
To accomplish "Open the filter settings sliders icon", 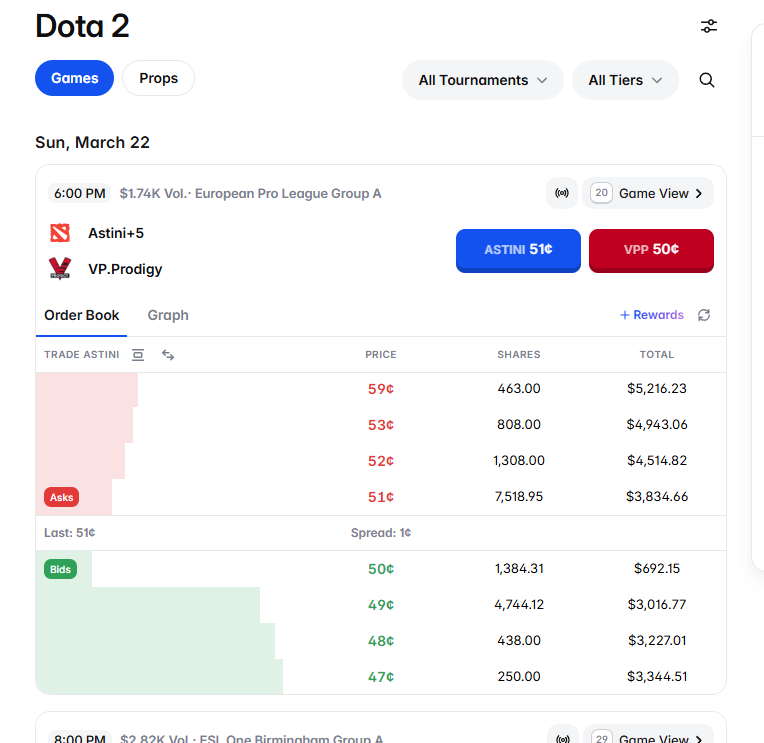I will [x=708, y=26].
